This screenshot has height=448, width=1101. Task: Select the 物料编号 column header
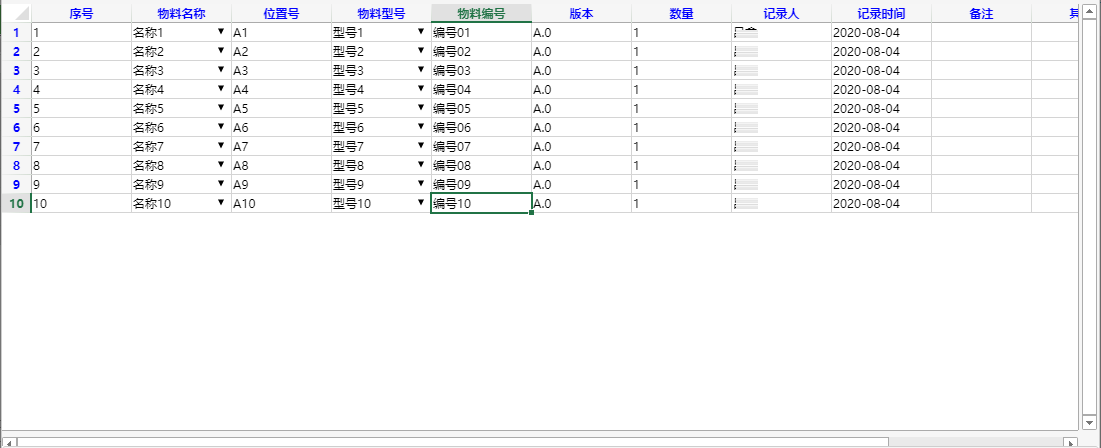tap(481, 13)
